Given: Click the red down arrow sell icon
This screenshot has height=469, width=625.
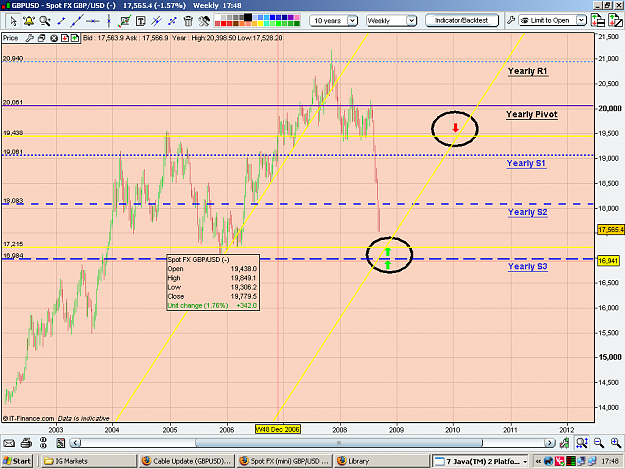Looking at the screenshot, I should tap(65, 38).
